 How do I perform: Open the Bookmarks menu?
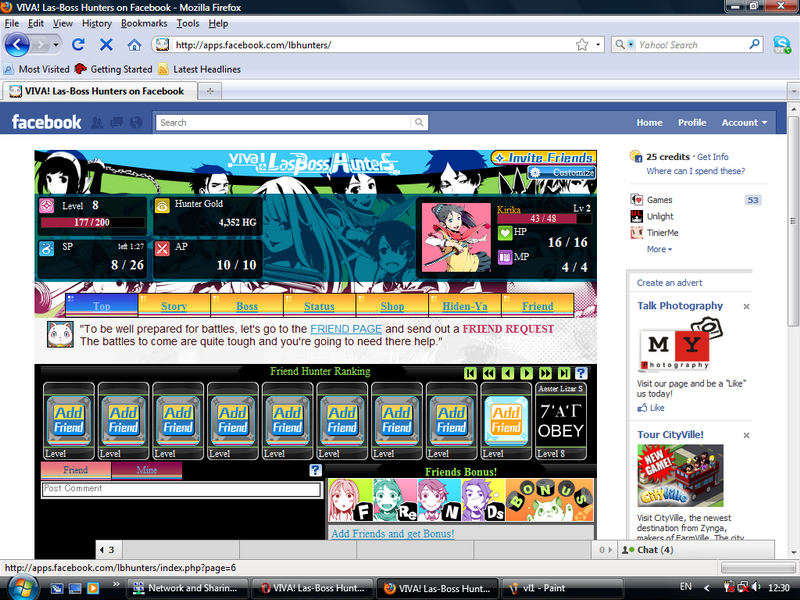[x=144, y=23]
